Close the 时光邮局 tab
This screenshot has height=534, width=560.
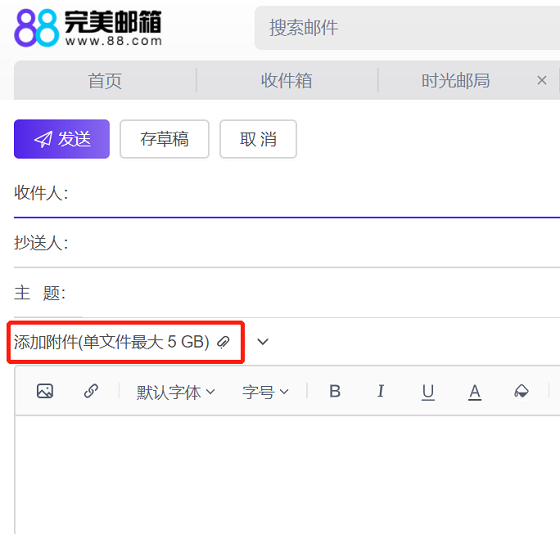click(542, 80)
